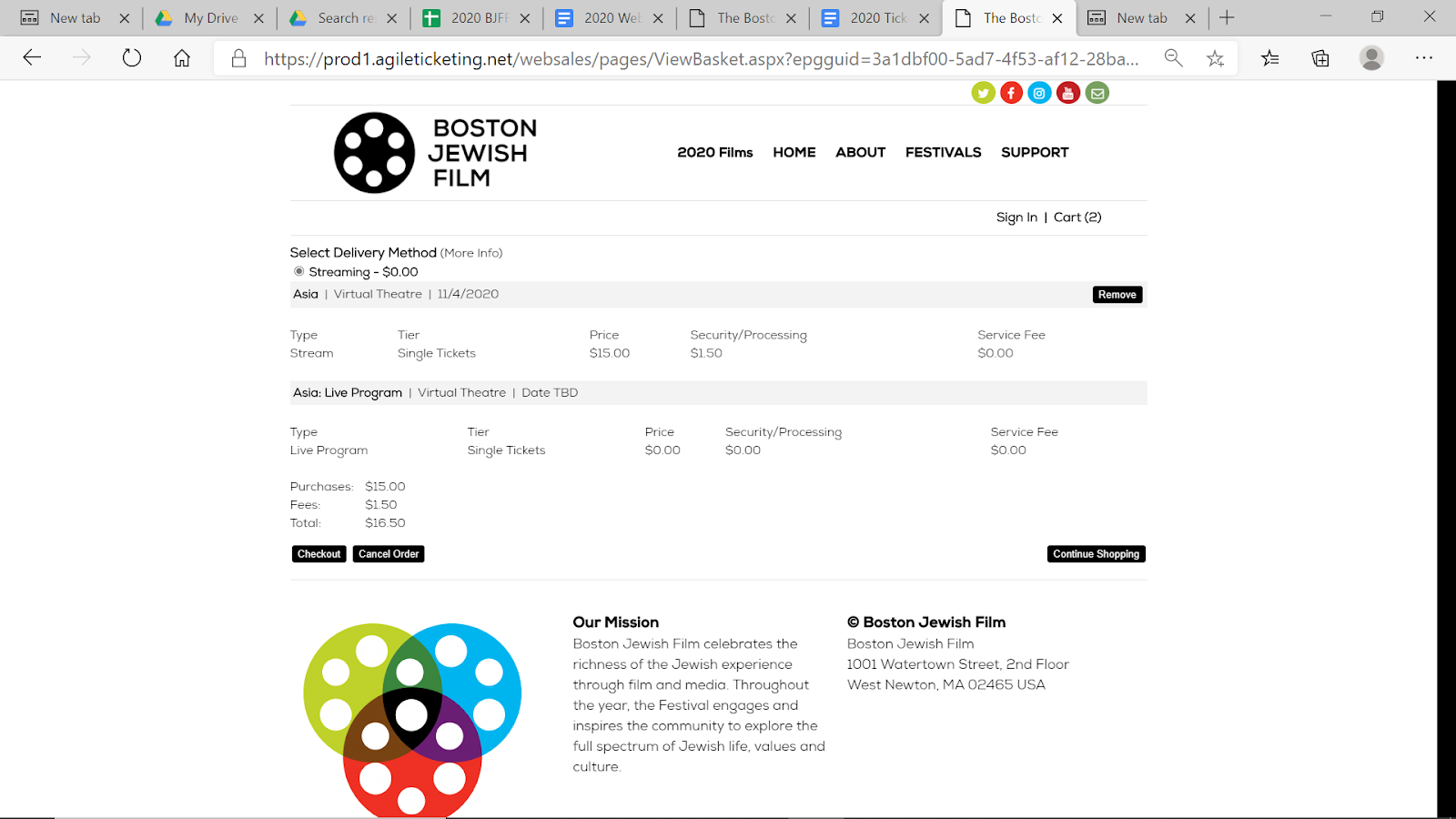Screen dimensions: 1456x819
Task: Click the padlock site security icon
Action: (x=238, y=58)
